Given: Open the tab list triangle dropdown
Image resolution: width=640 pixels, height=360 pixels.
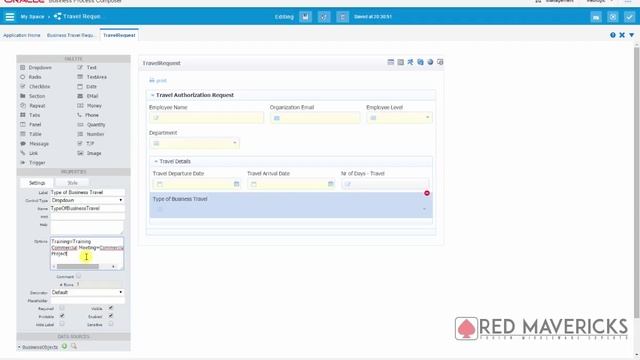Looking at the screenshot, I should [631, 35].
